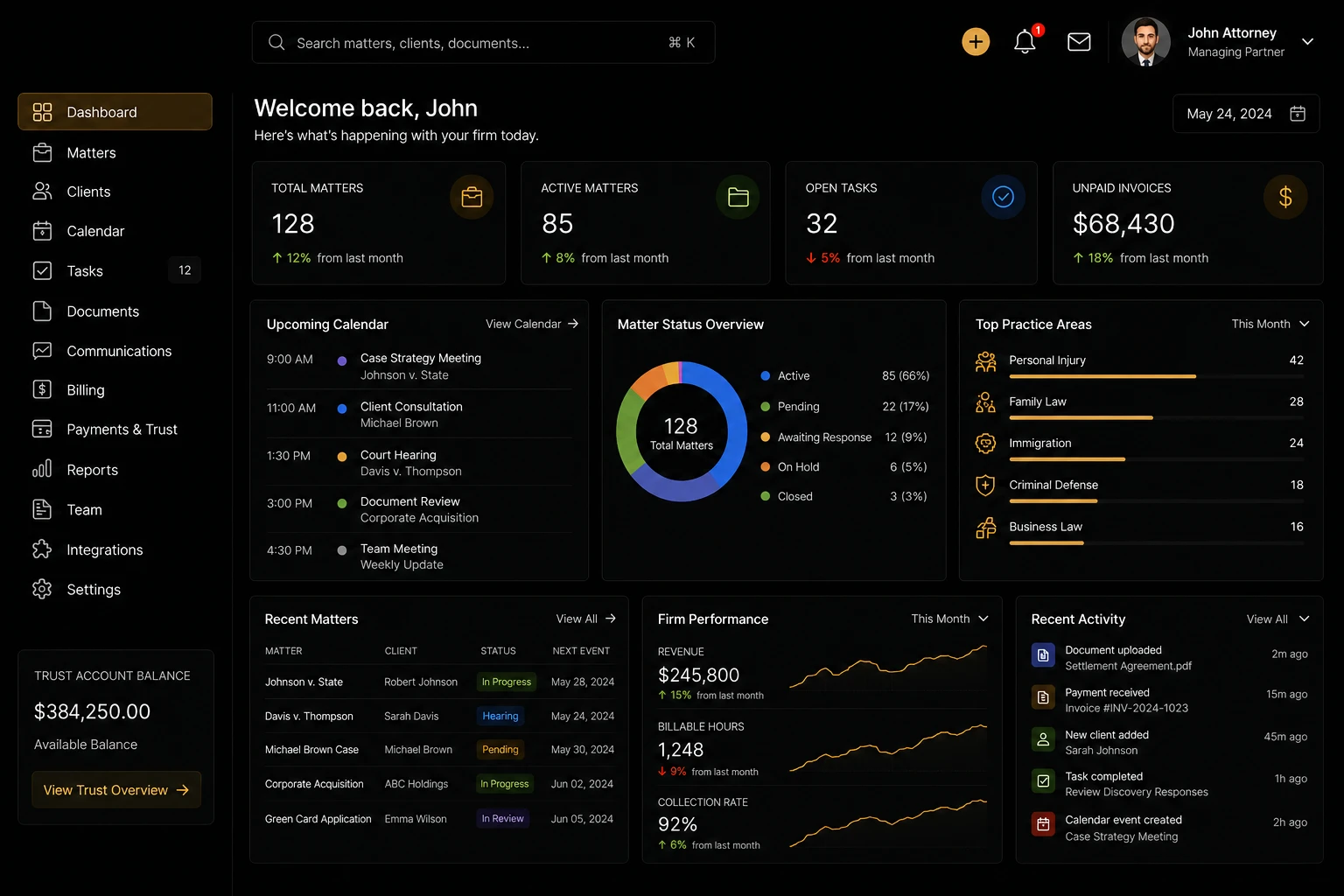Select Payments & Trust in the sidebar

(115, 429)
